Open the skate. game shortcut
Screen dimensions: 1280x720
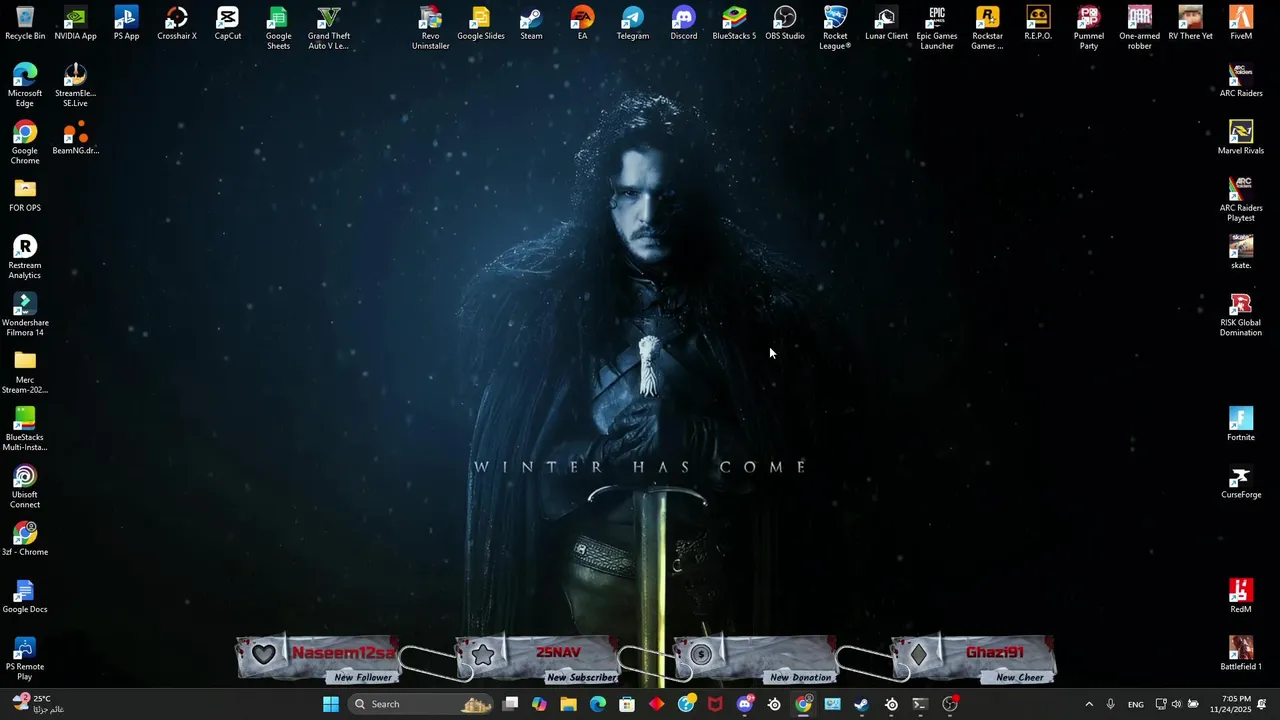tap(1241, 252)
